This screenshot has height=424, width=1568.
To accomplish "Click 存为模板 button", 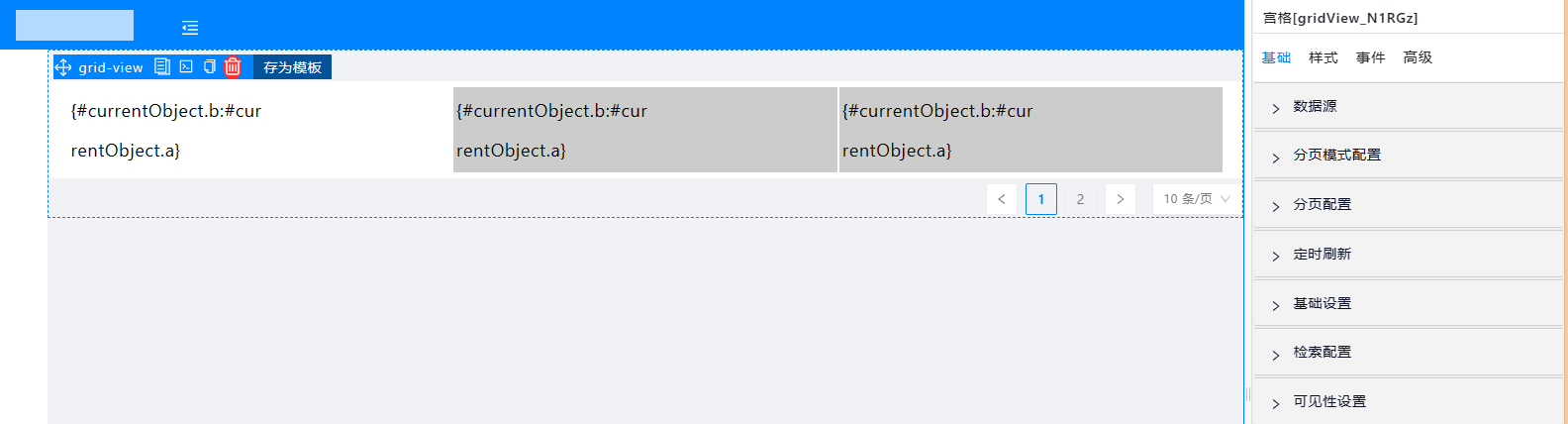I will click(292, 67).
